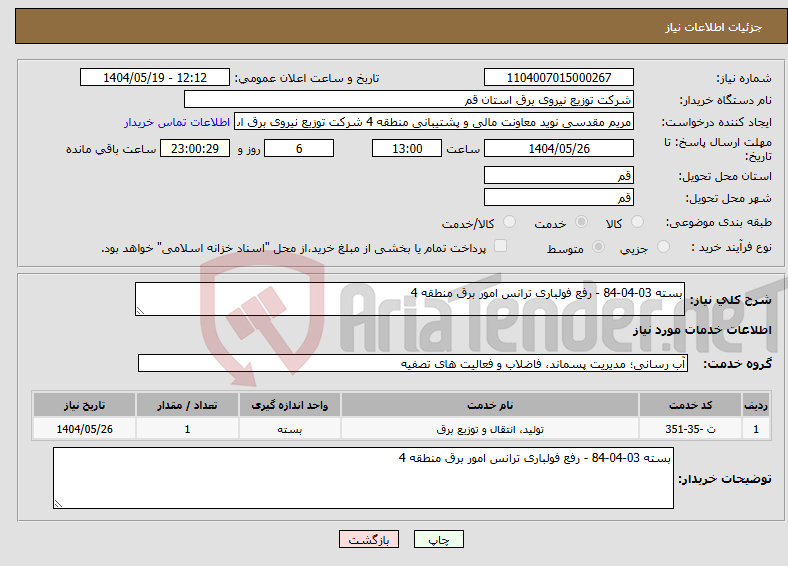Click the buyer name field شرکت توزیع نیروی برق
This screenshot has height=566, width=788.
click(409, 100)
